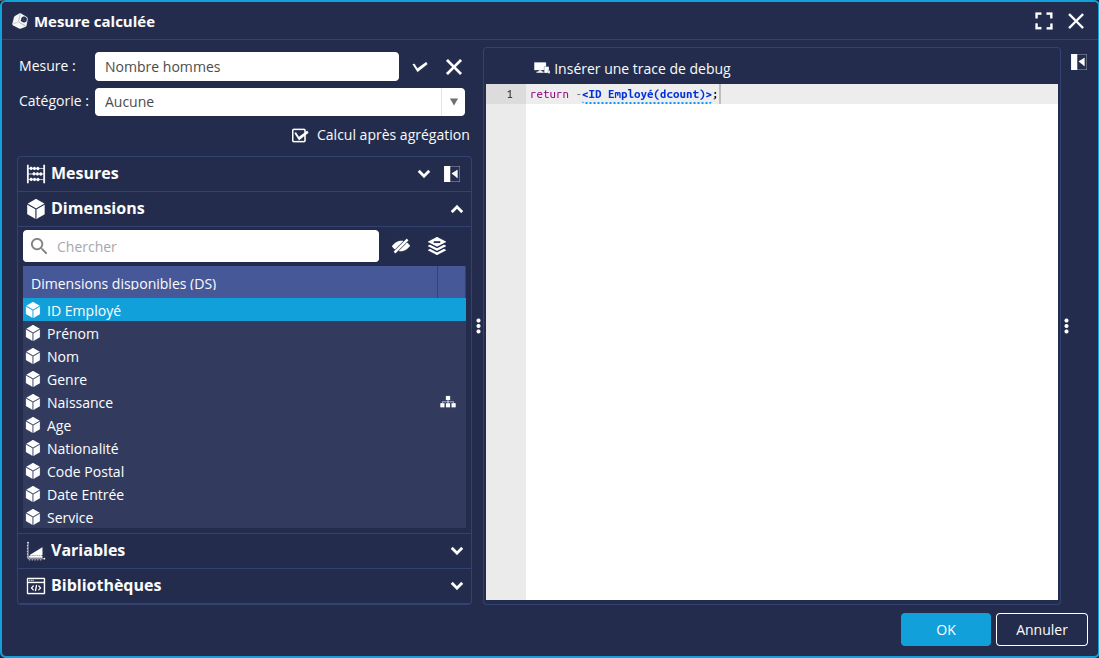Click OK to validate the measure
Image resolution: width=1099 pixels, height=658 pixels.
tap(945, 630)
